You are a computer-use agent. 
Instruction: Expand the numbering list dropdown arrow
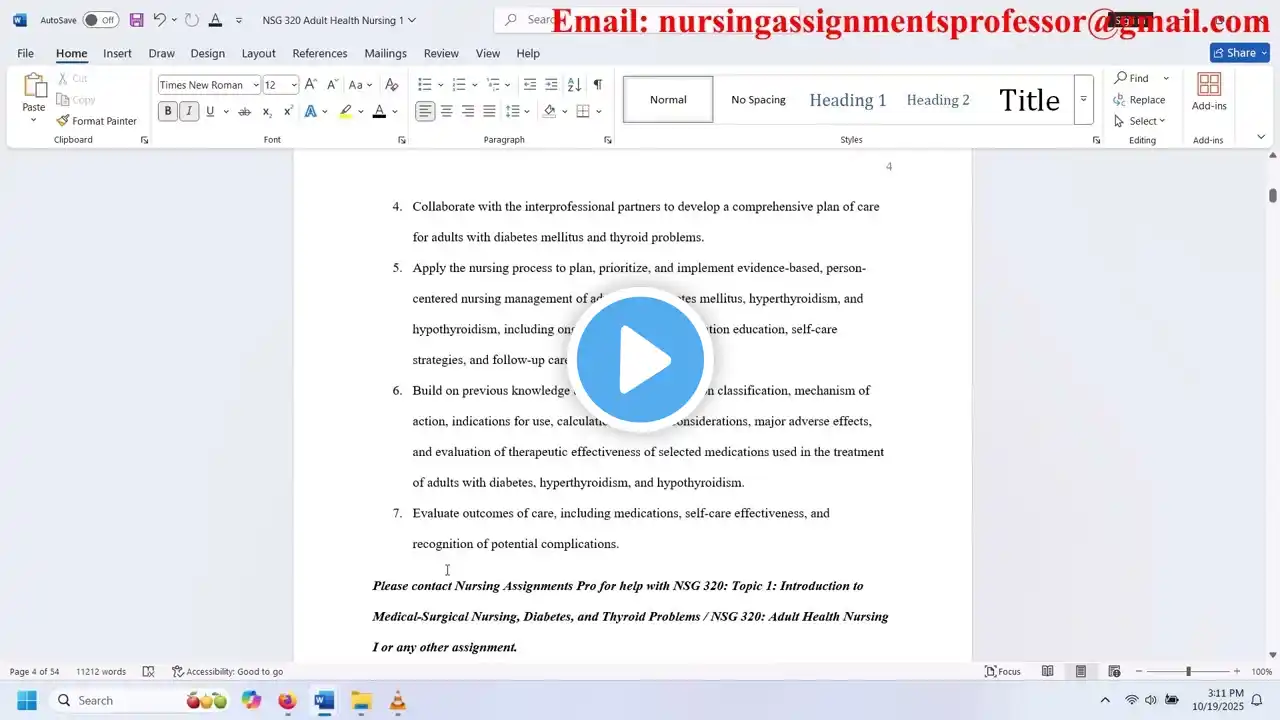(475, 85)
